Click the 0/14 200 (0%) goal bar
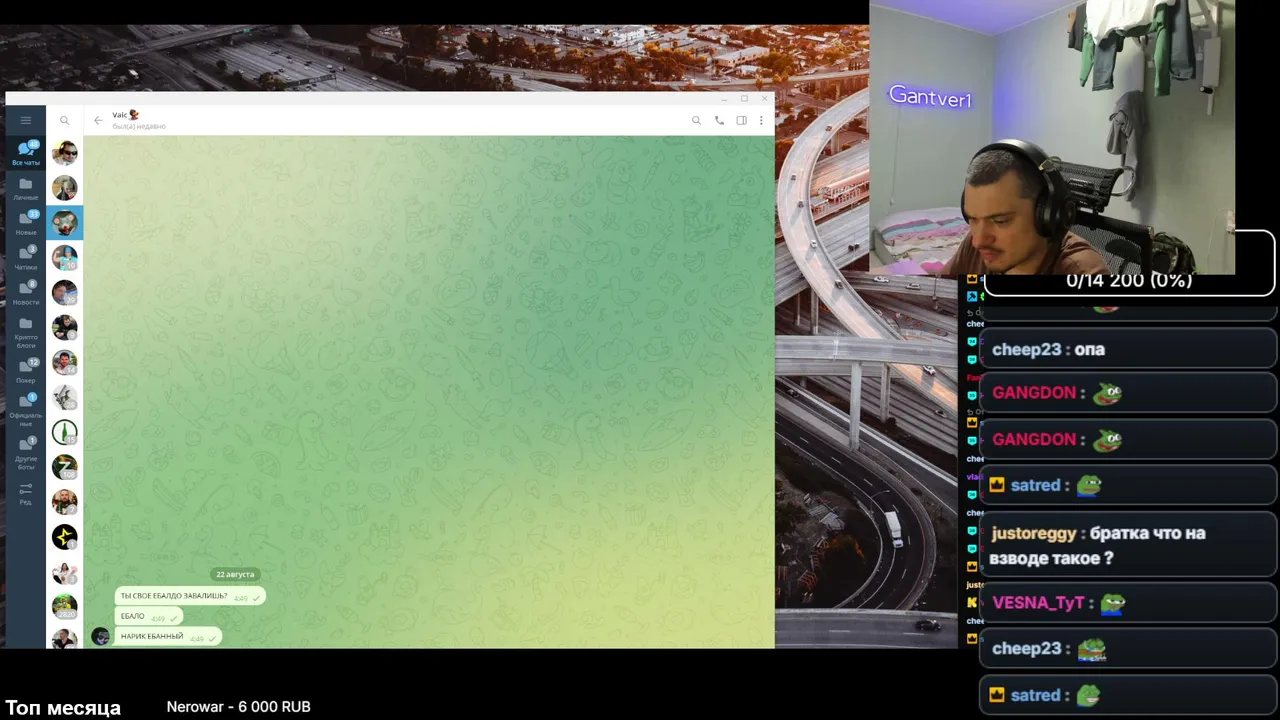This screenshot has width=1280, height=720. [1129, 281]
